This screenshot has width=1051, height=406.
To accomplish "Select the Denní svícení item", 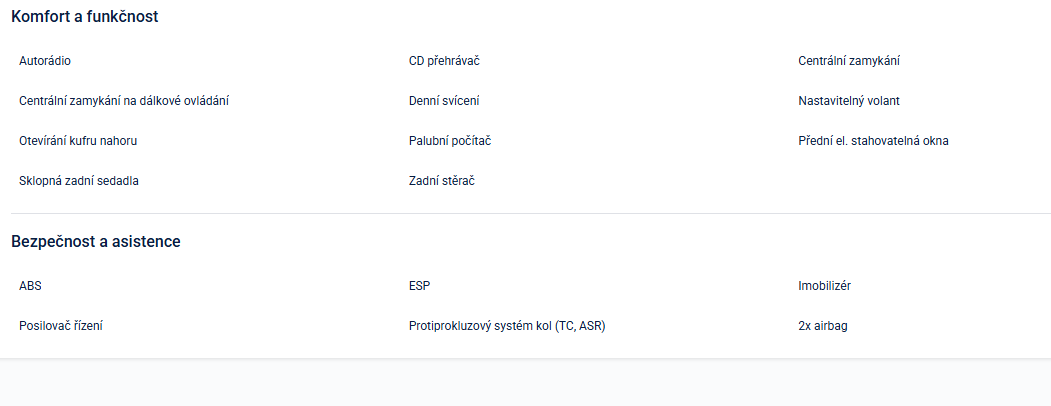I will 444,101.
